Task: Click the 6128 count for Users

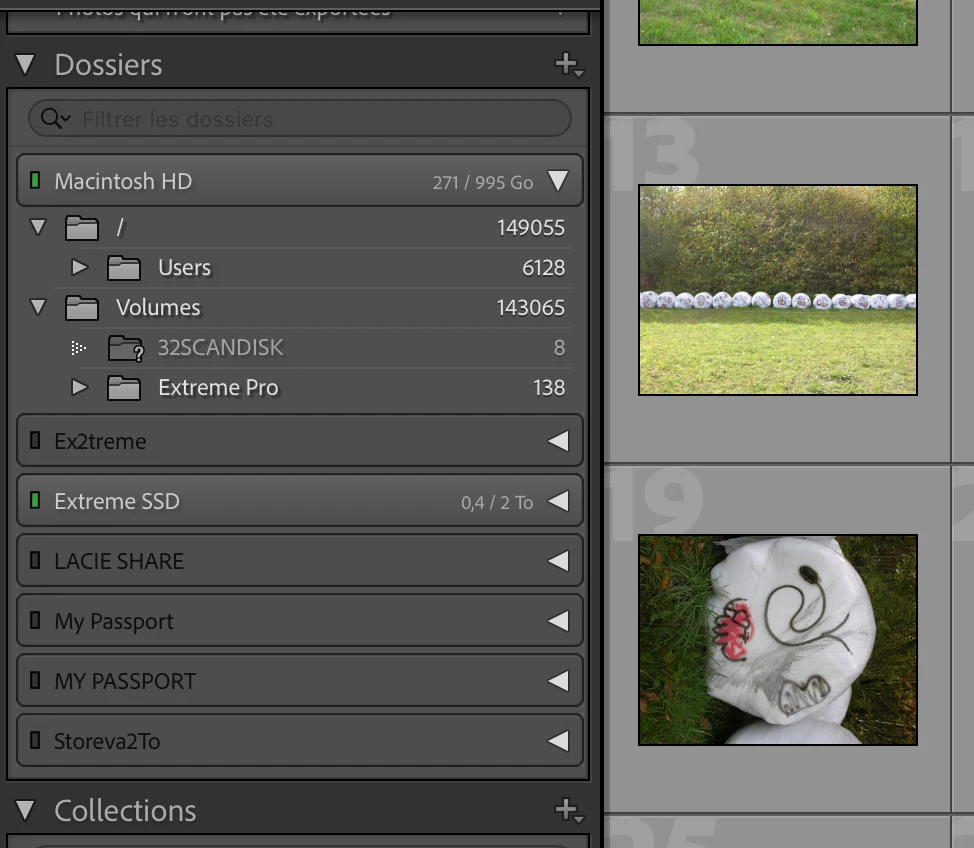Action: coord(544,268)
